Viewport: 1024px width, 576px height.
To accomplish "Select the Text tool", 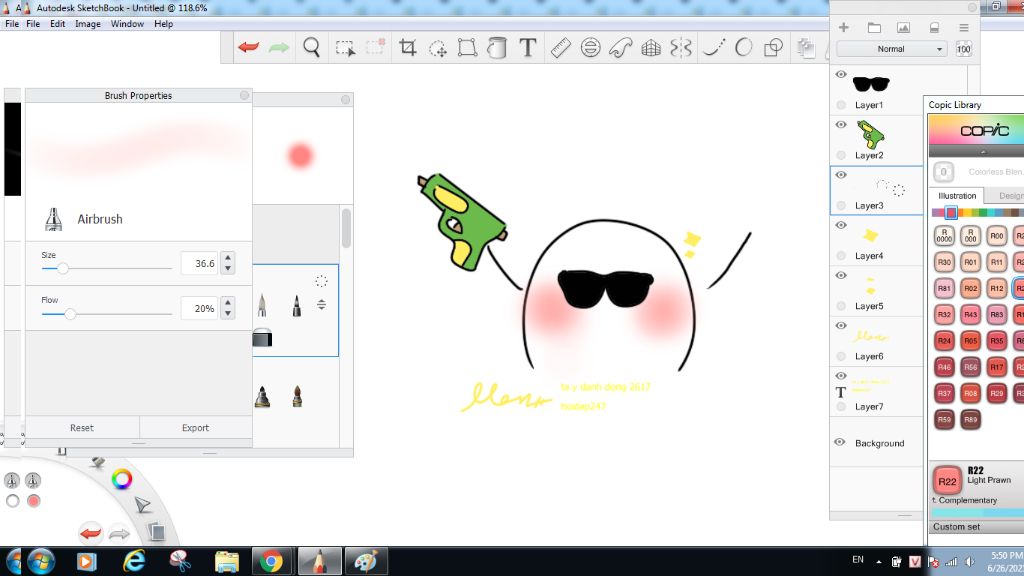I will [x=528, y=48].
